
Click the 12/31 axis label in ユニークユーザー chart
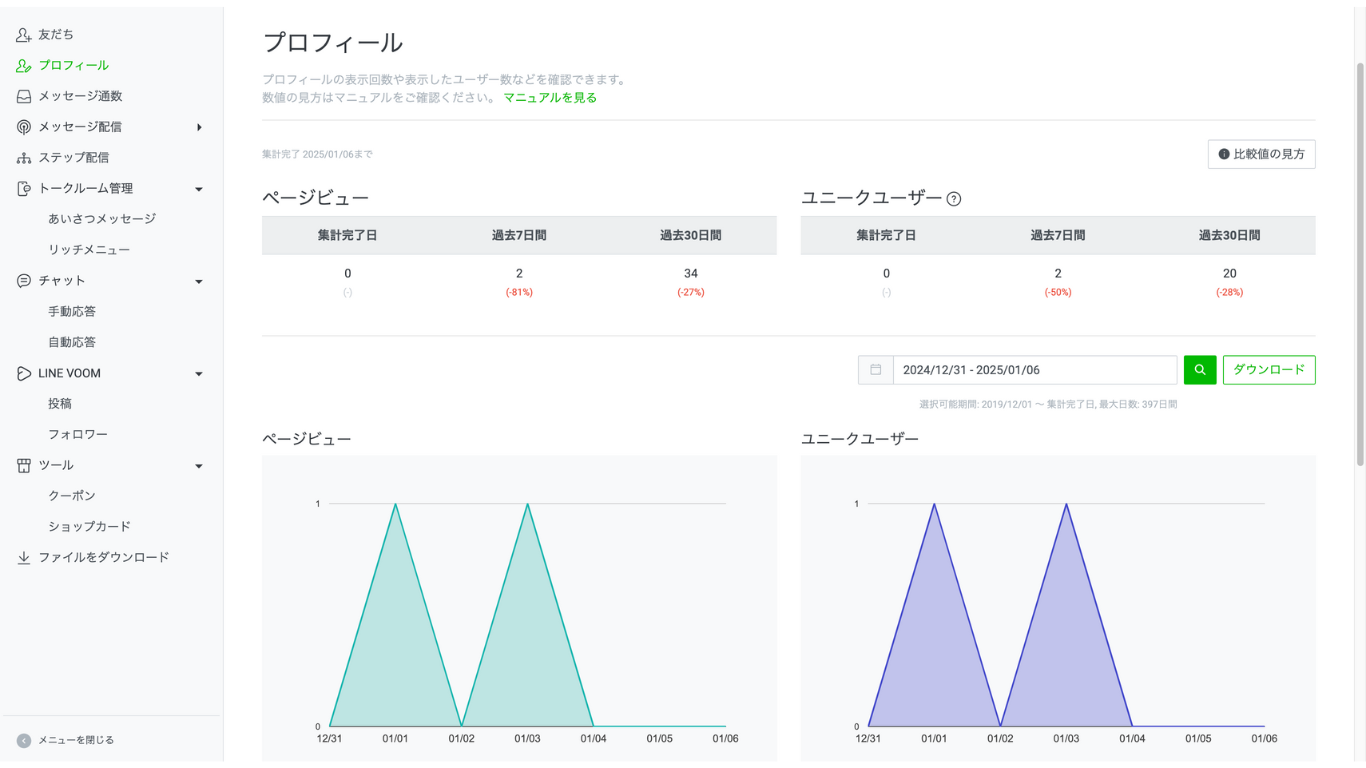point(868,739)
